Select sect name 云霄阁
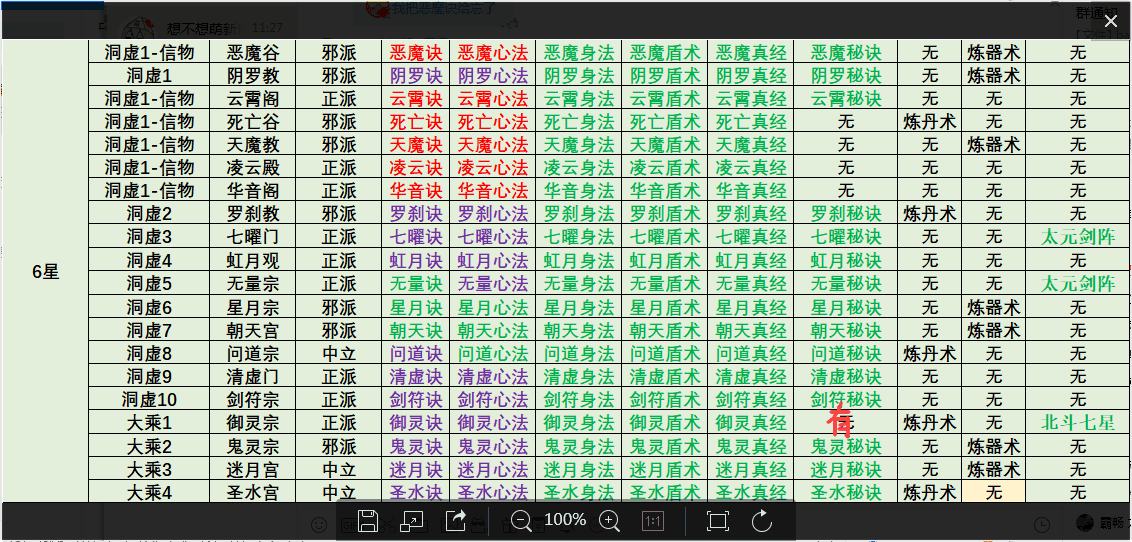 click(252, 98)
